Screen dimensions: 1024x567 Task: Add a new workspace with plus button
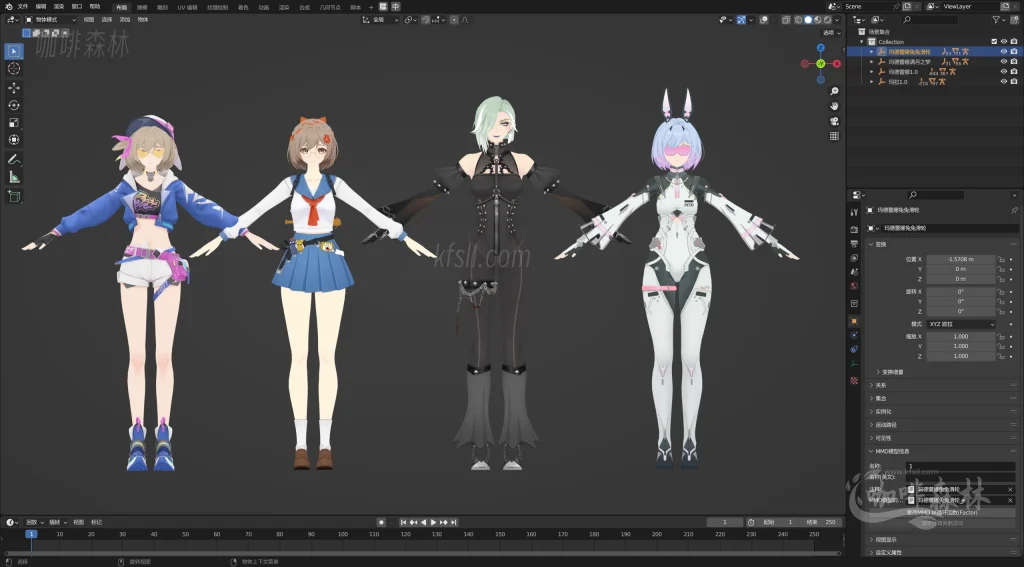372,7
